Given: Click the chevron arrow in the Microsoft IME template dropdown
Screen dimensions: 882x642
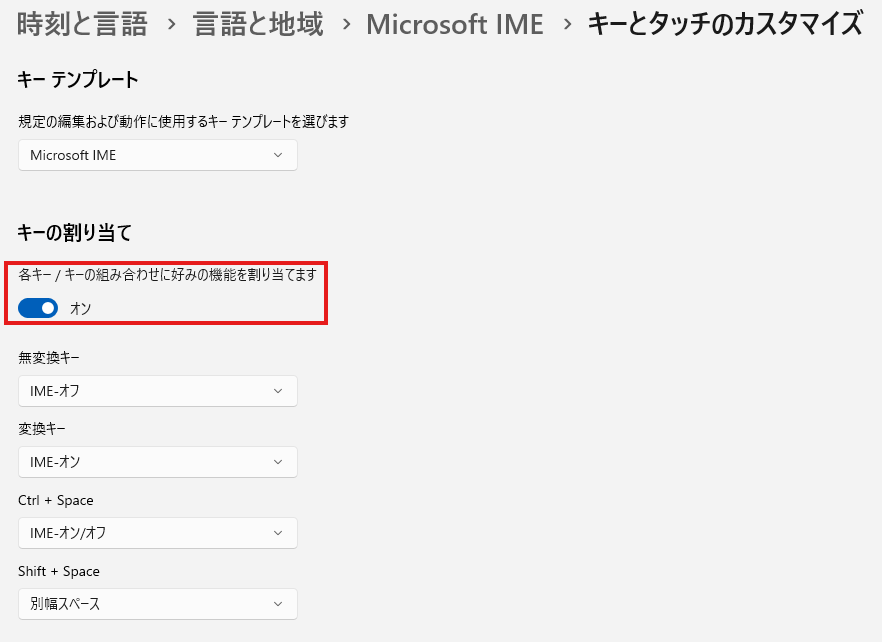Looking at the screenshot, I should click(x=278, y=155).
